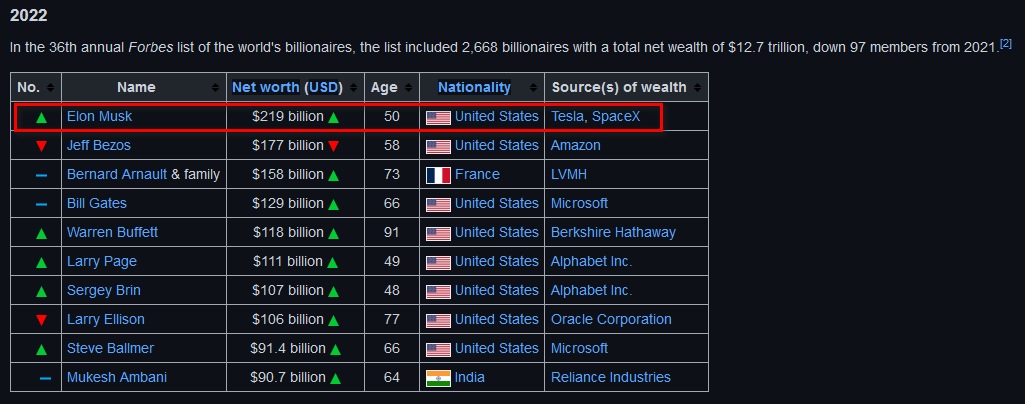Click the Reliance Industries link

click(x=611, y=377)
